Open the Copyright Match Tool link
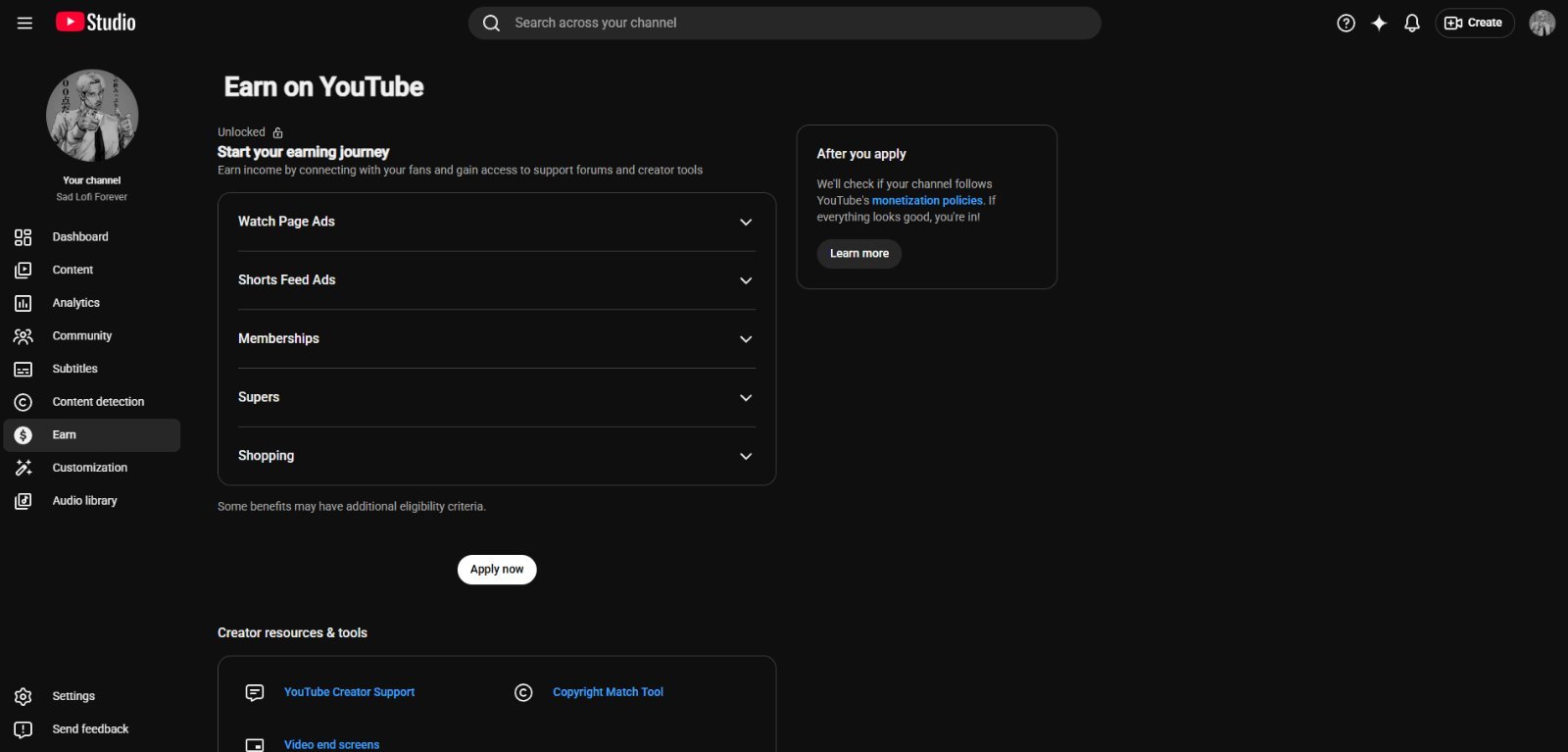The image size is (1568, 752). click(608, 692)
